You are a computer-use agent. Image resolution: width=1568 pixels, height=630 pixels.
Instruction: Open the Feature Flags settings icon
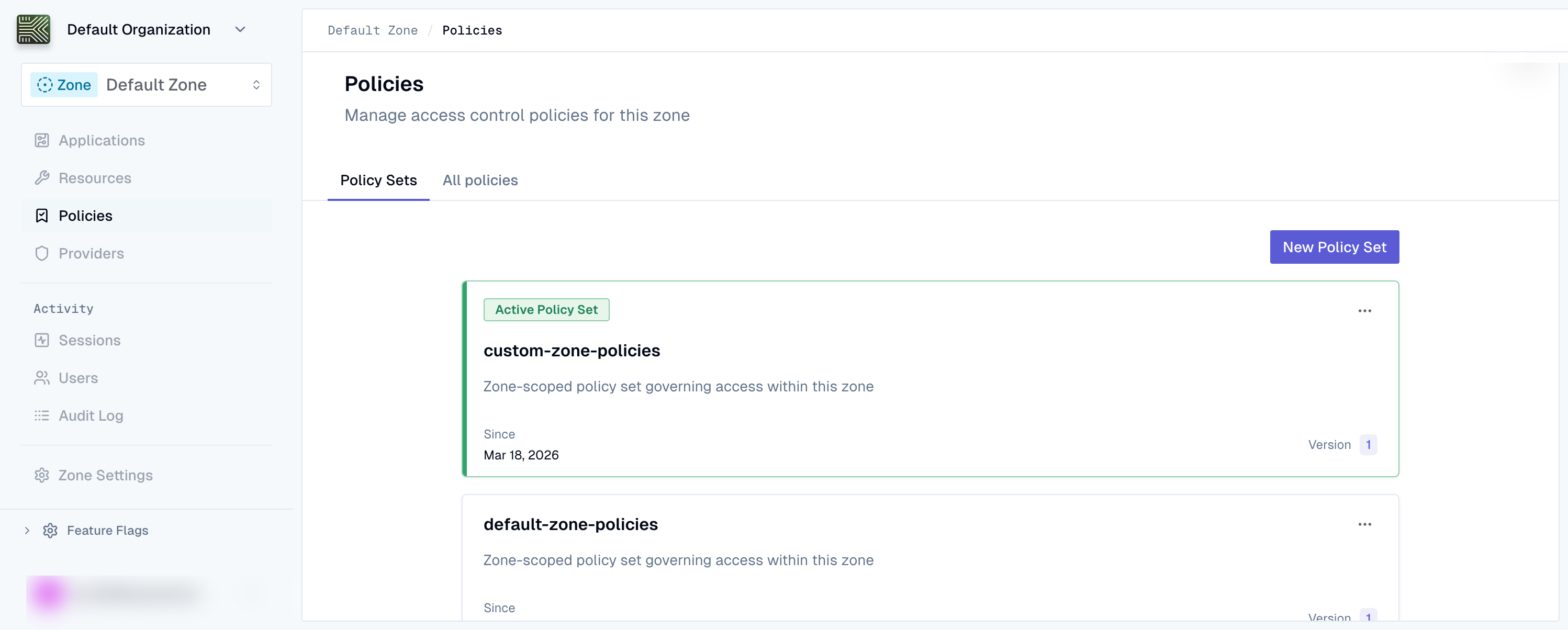(x=51, y=530)
